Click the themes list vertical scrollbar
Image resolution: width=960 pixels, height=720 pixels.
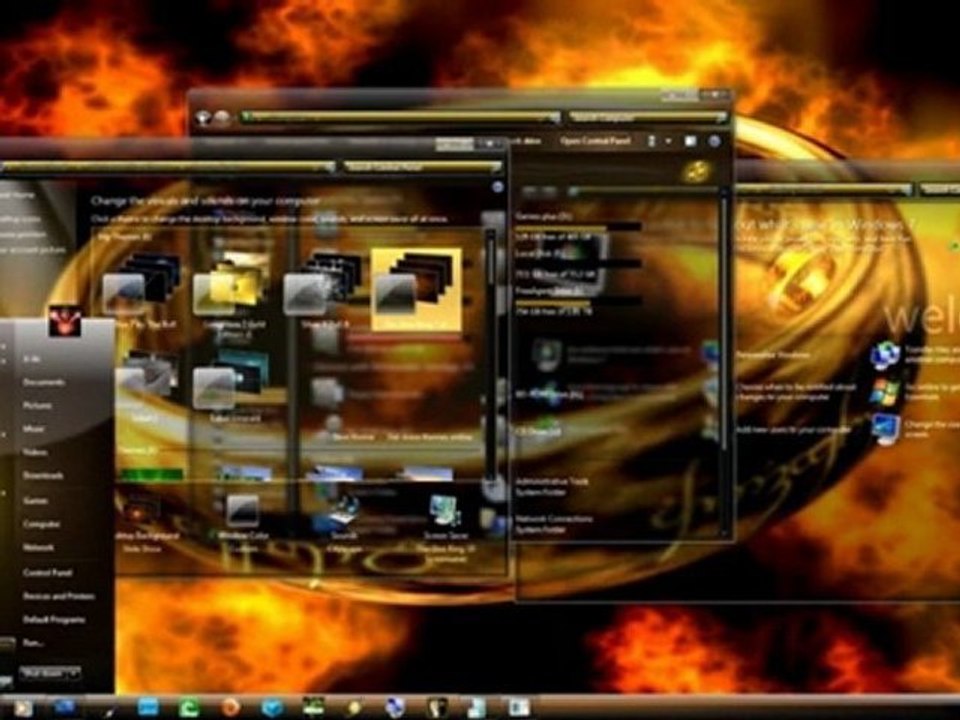coord(490,355)
